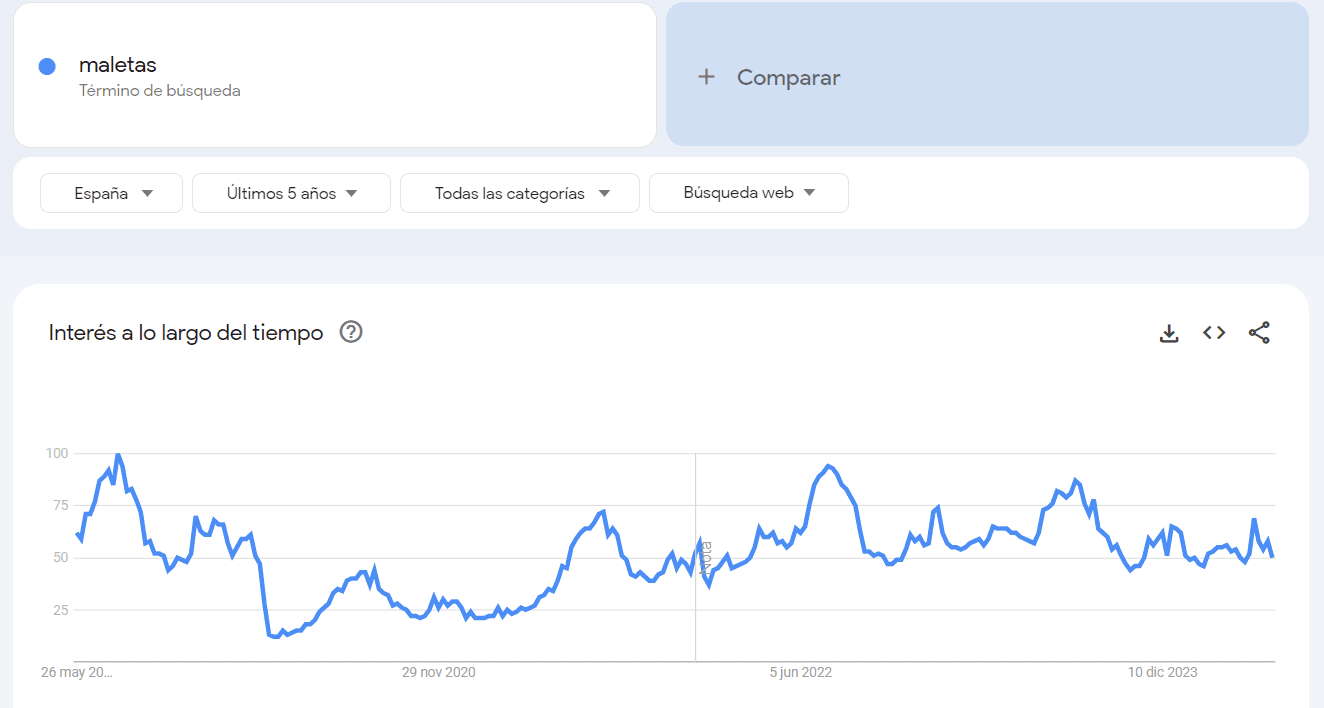Click the plus icon beside Comparar
Screen dimensions: 1324x708
706,77
